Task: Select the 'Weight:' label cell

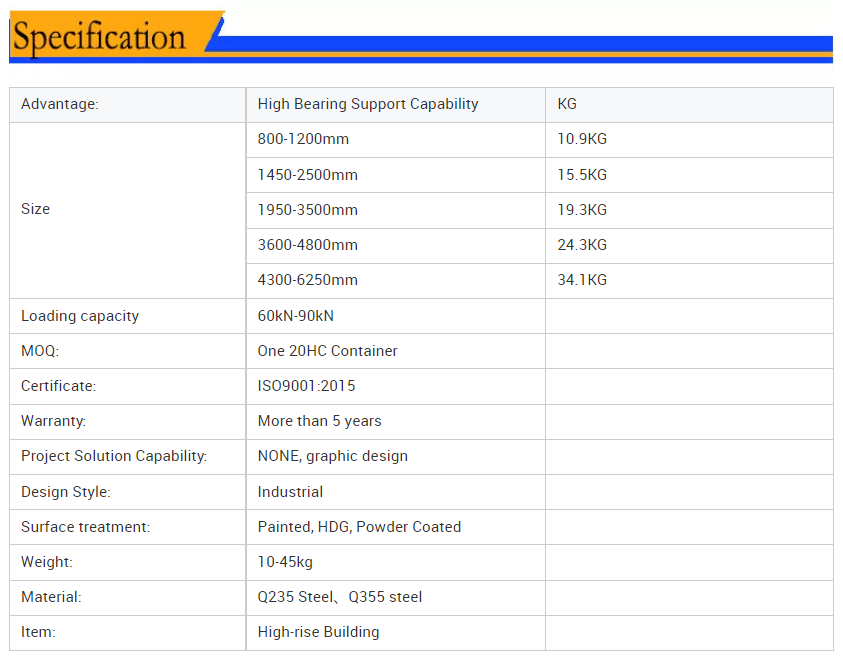Action: click(127, 562)
